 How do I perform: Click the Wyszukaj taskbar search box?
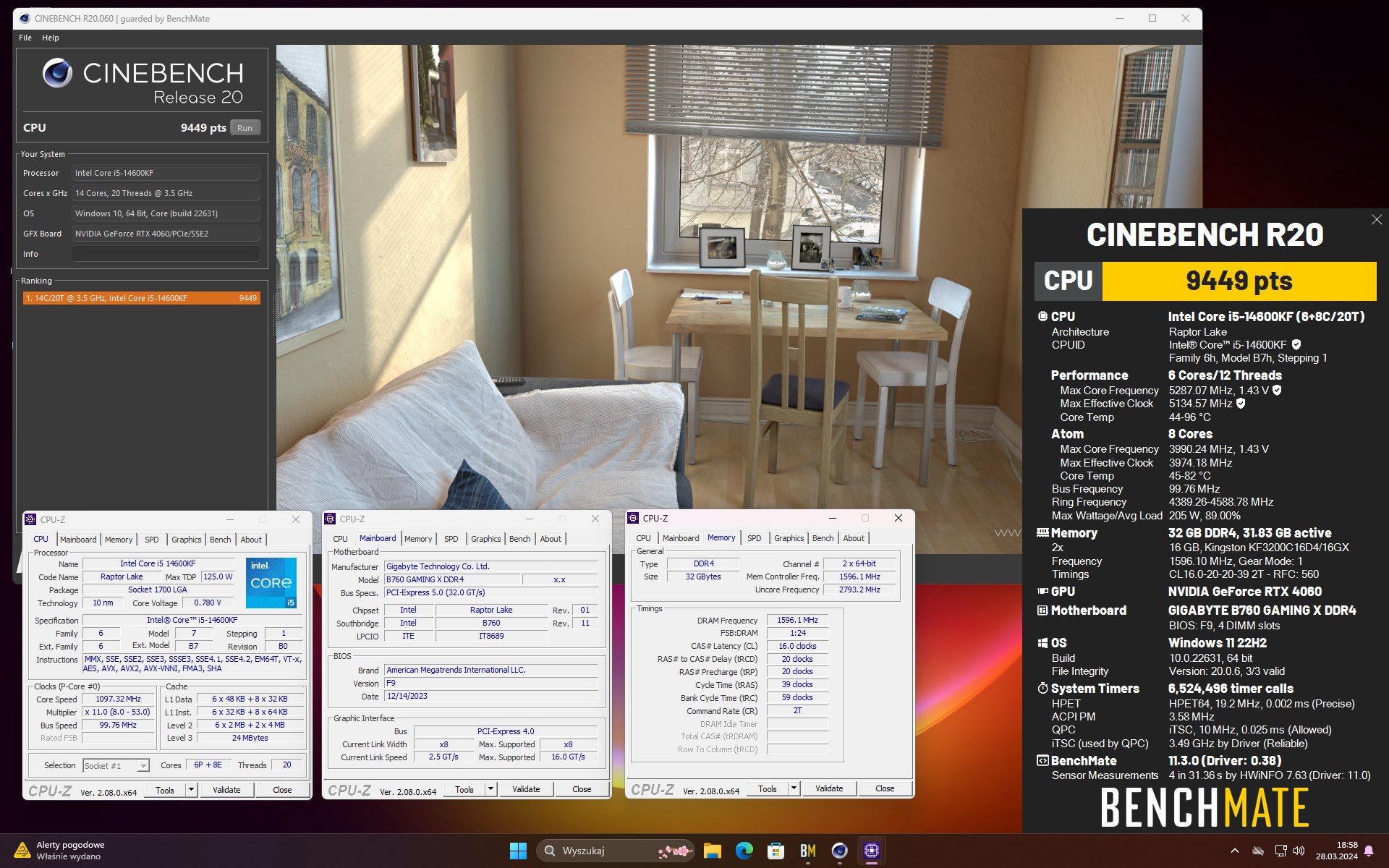[x=615, y=851]
